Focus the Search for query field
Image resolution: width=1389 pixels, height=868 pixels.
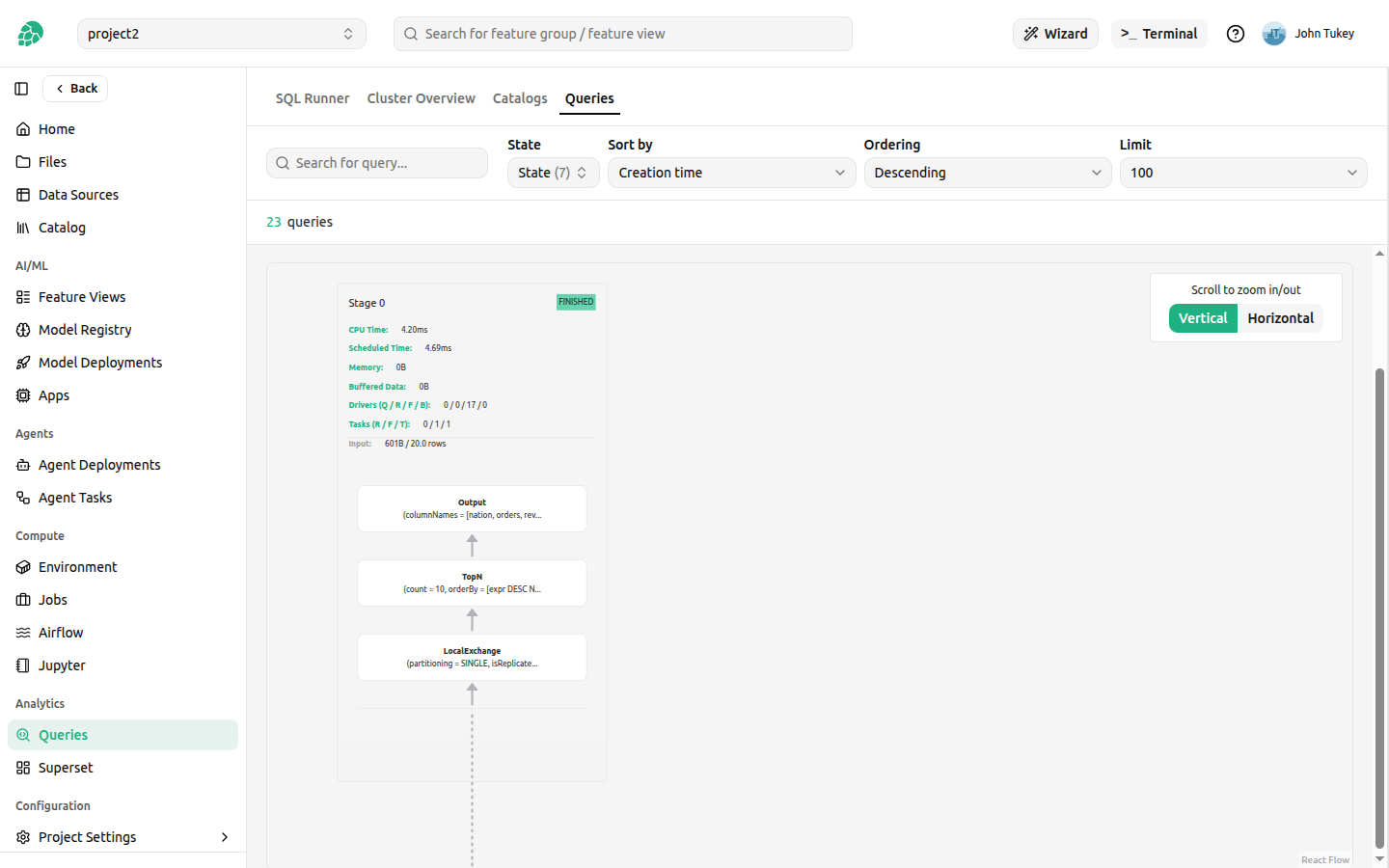[x=377, y=163]
